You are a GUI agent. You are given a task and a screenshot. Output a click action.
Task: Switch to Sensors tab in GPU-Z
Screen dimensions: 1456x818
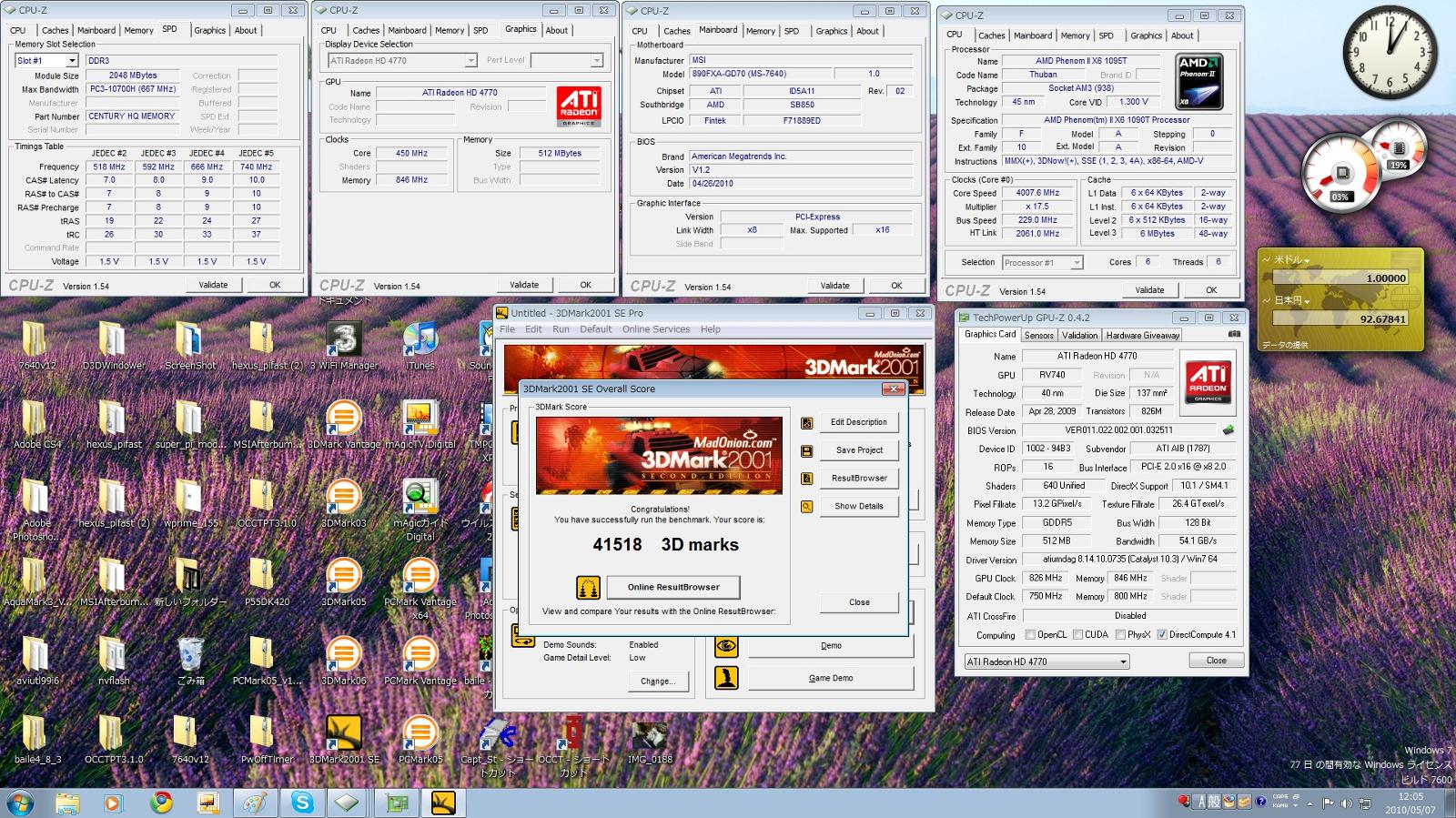tap(1038, 336)
